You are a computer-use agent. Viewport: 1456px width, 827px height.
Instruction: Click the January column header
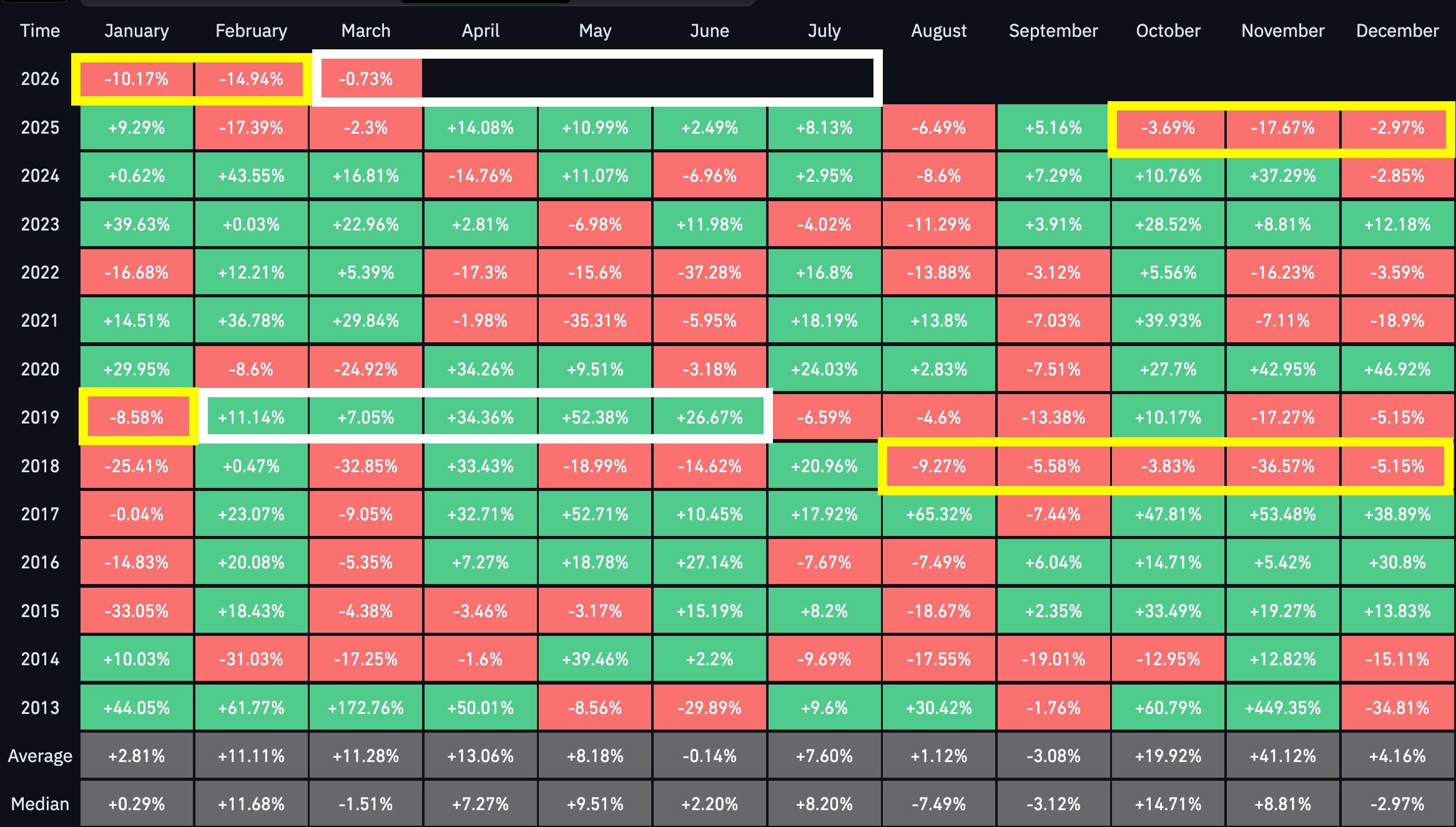(136, 31)
